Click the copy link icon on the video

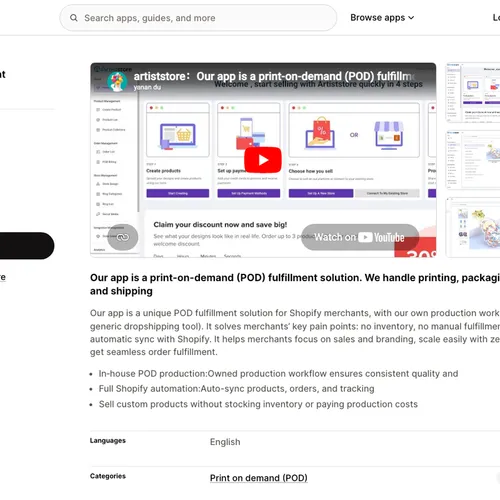(x=123, y=237)
